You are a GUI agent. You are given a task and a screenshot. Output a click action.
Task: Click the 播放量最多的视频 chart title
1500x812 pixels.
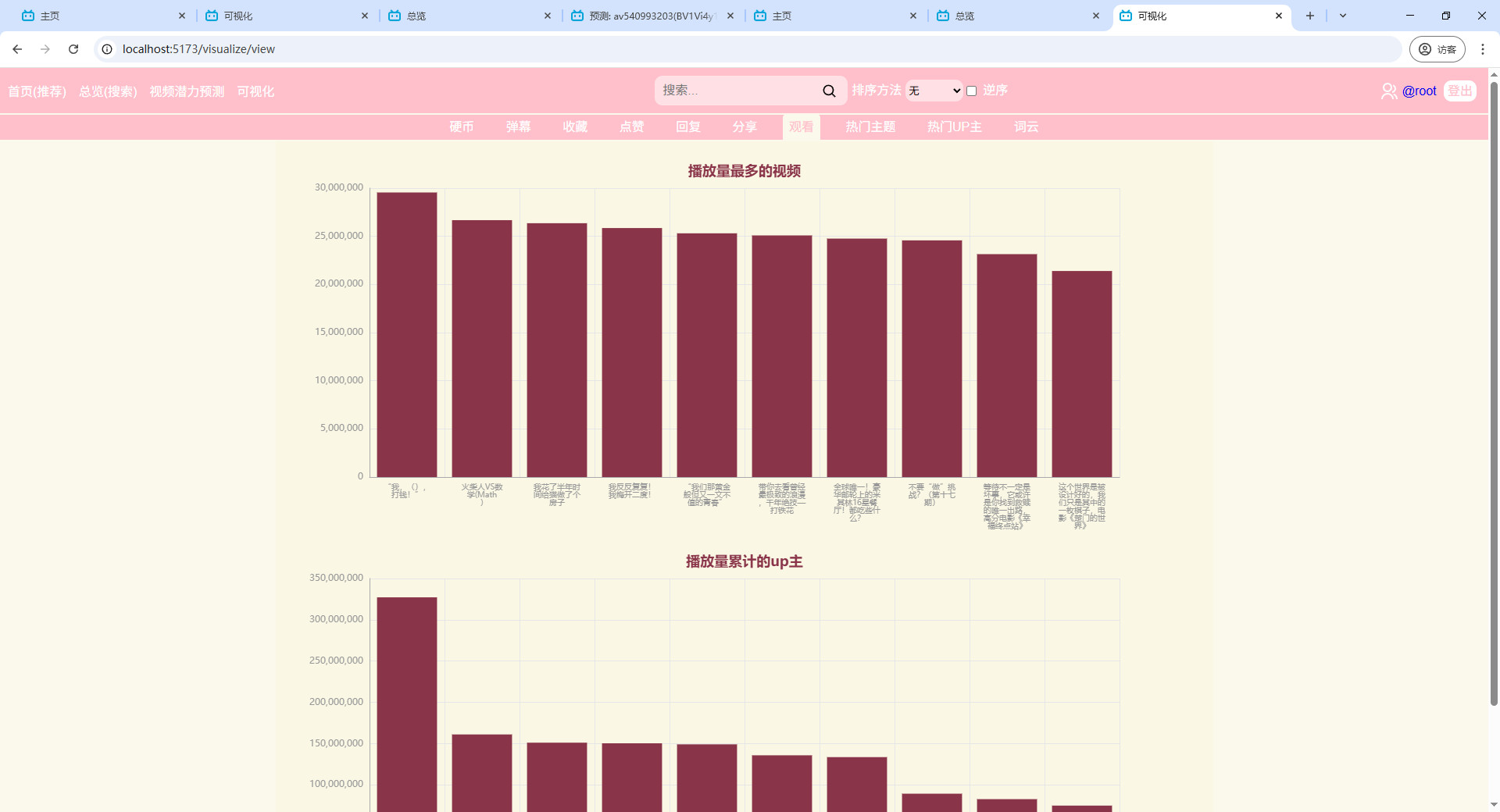pyautogui.click(x=744, y=171)
